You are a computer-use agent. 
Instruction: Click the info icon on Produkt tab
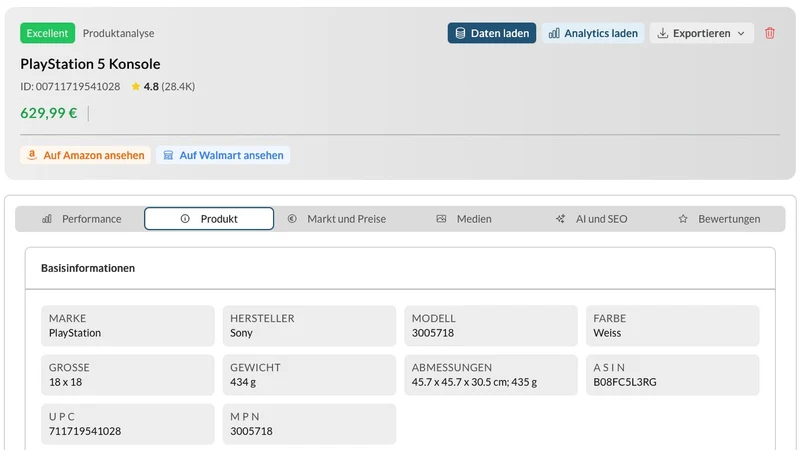click(x=185, y=219)
